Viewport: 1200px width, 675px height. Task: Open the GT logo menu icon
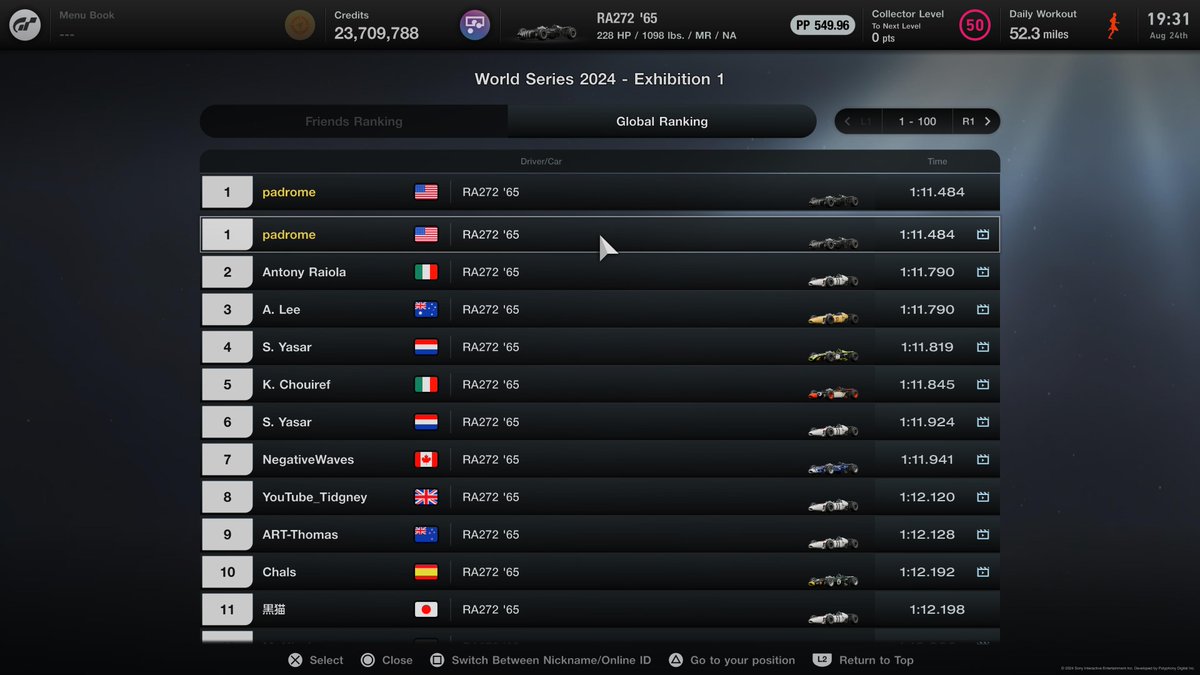click(x=25, y=25)
